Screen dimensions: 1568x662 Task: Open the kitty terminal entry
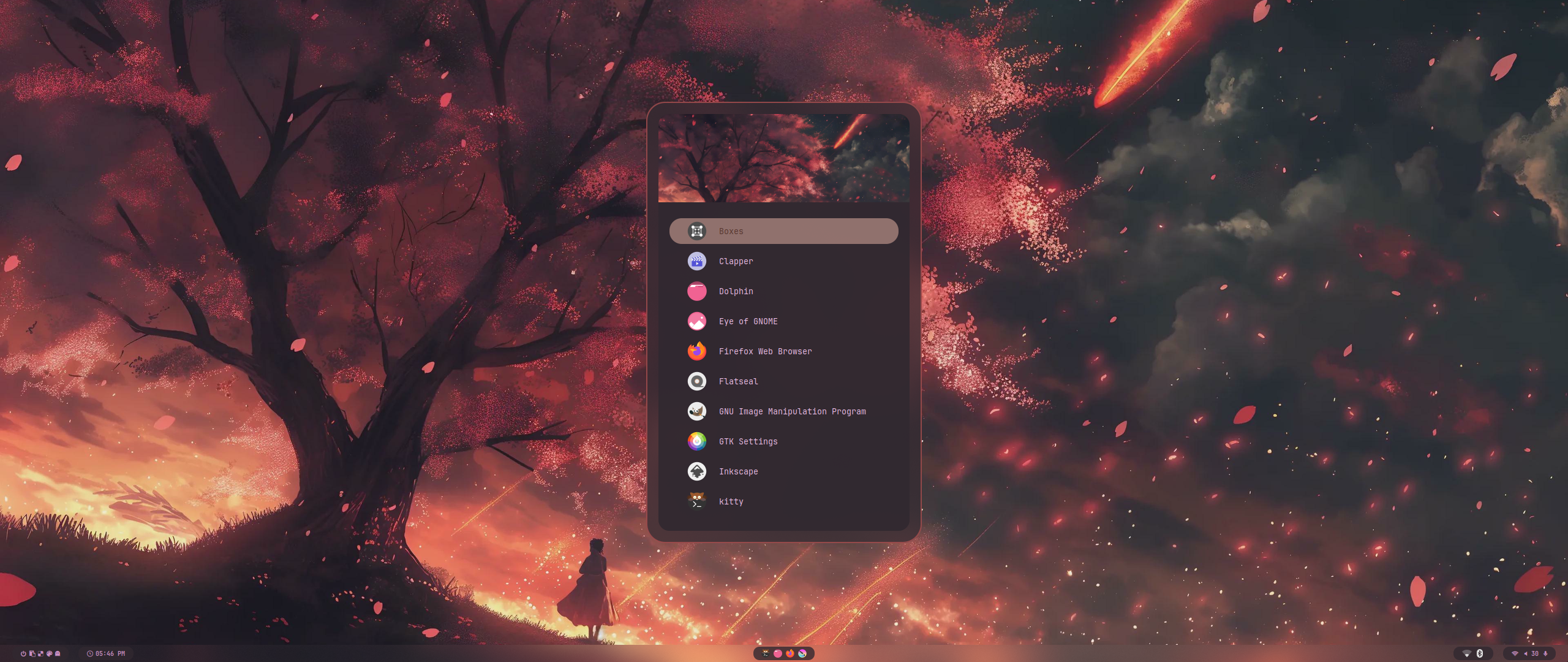coord(731,501)
